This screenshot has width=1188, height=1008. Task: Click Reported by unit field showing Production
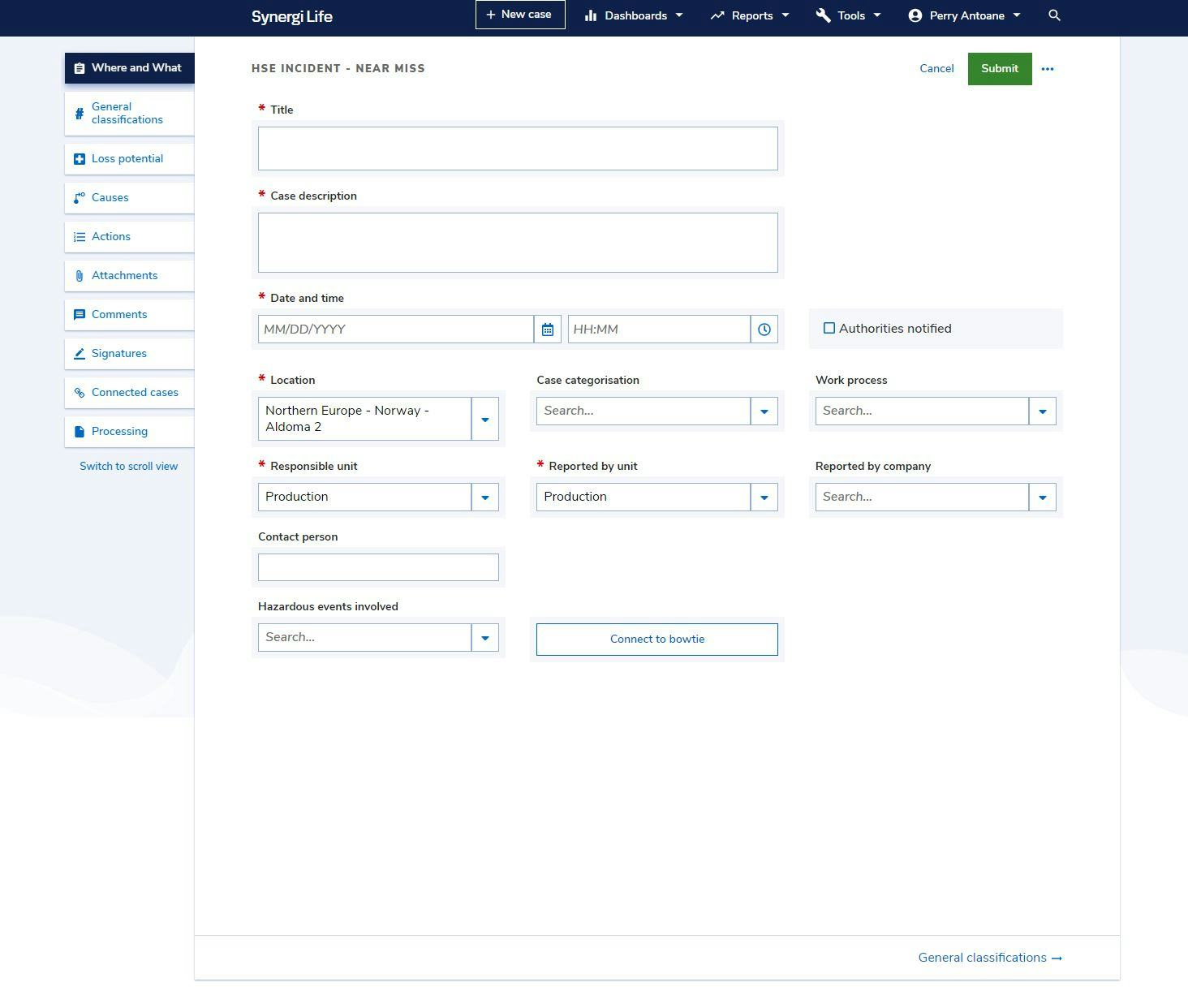[643, 498]
